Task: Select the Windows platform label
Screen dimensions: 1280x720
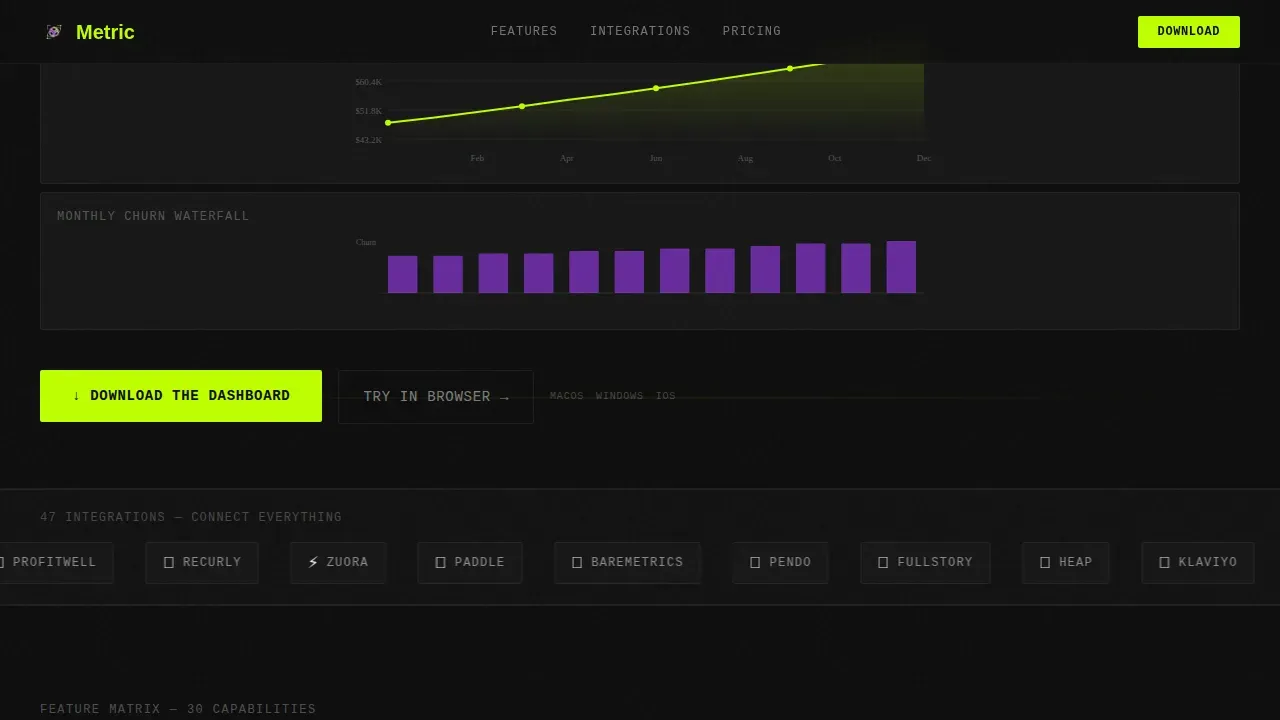Action: point(619,396)
